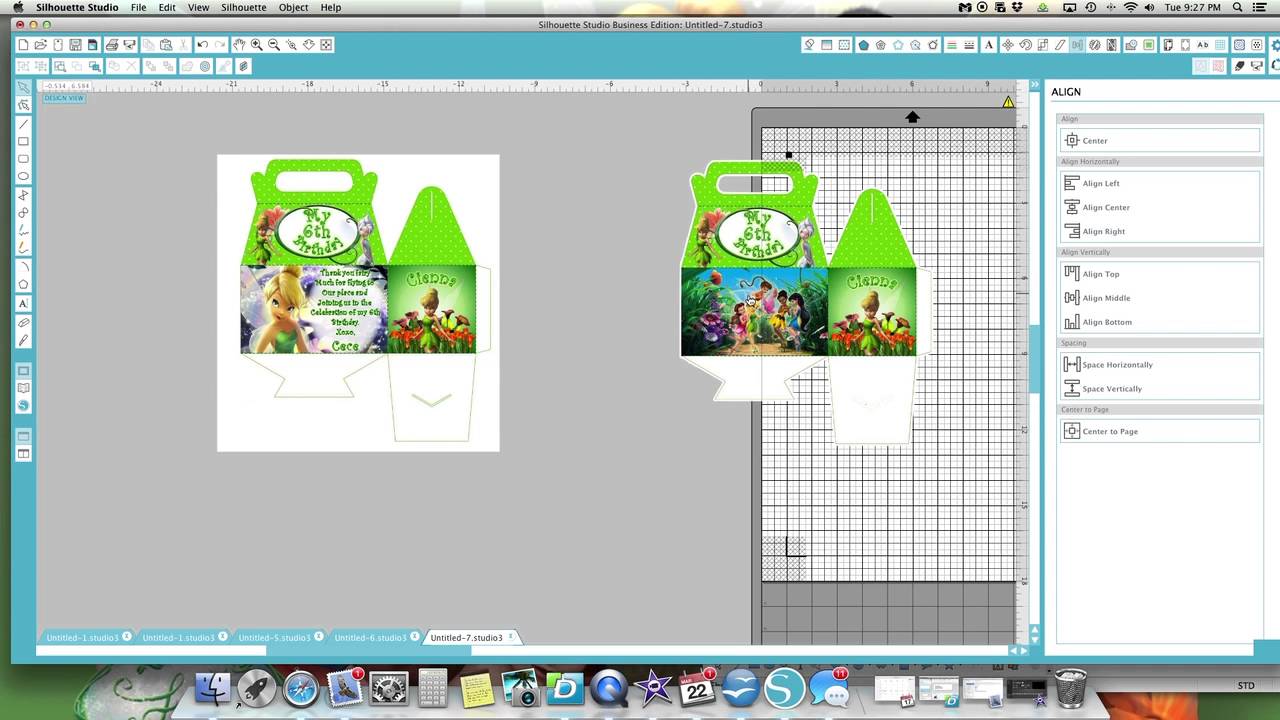Click the yellow warning triangle icon
The image size is (1280, 720).
coord(1008,102)
